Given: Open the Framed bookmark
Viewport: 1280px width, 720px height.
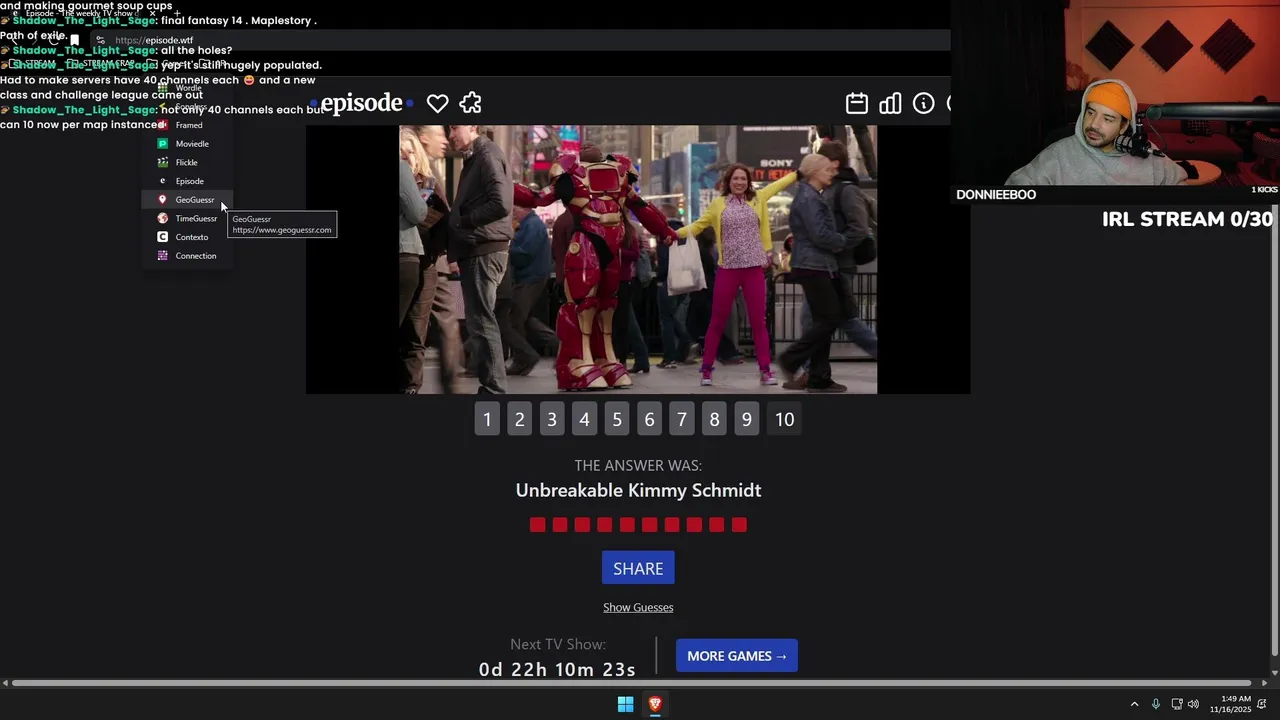Looking at the screenshot, I should coord(188,125).
